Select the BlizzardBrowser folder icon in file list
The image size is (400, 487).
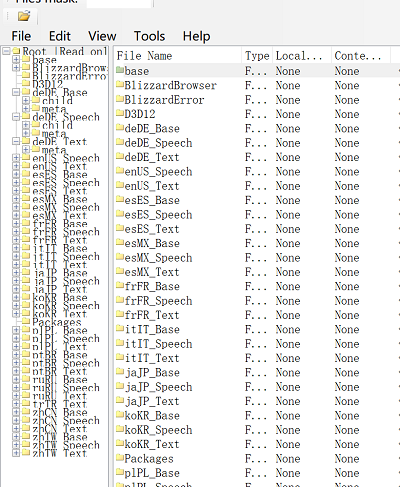click(120, 85)
